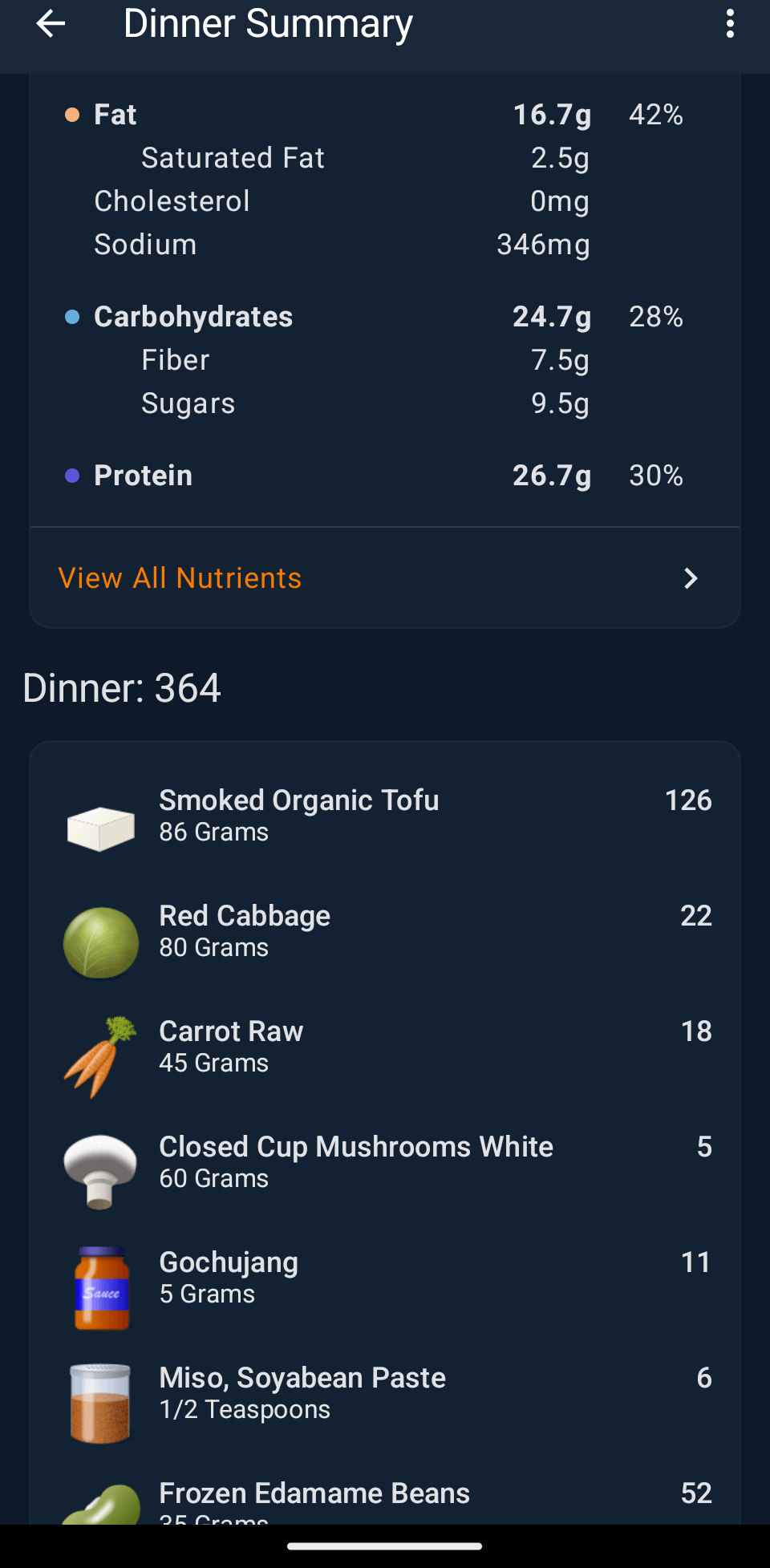
Task: Expand View All Nutrients chevron arrow
Action: click(x=691, y=578)
